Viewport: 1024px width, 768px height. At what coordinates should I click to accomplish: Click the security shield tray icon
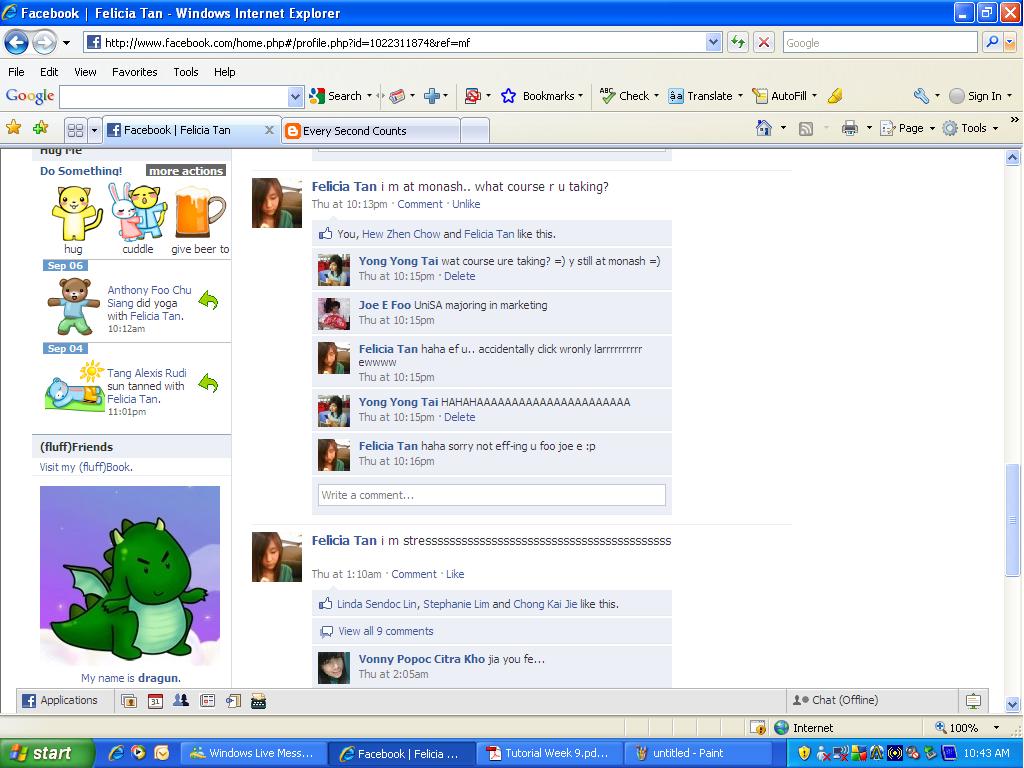(x=805, y=753)
